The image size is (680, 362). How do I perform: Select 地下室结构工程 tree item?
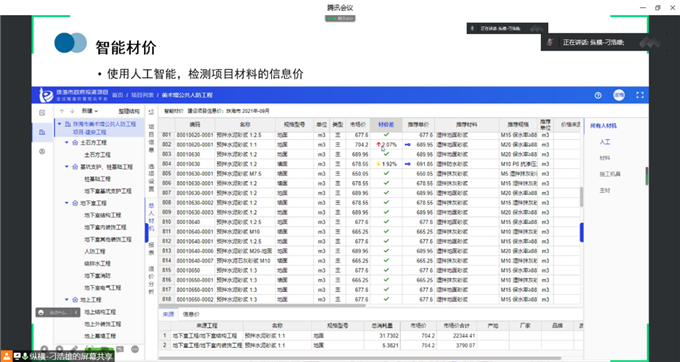point(103,215)
